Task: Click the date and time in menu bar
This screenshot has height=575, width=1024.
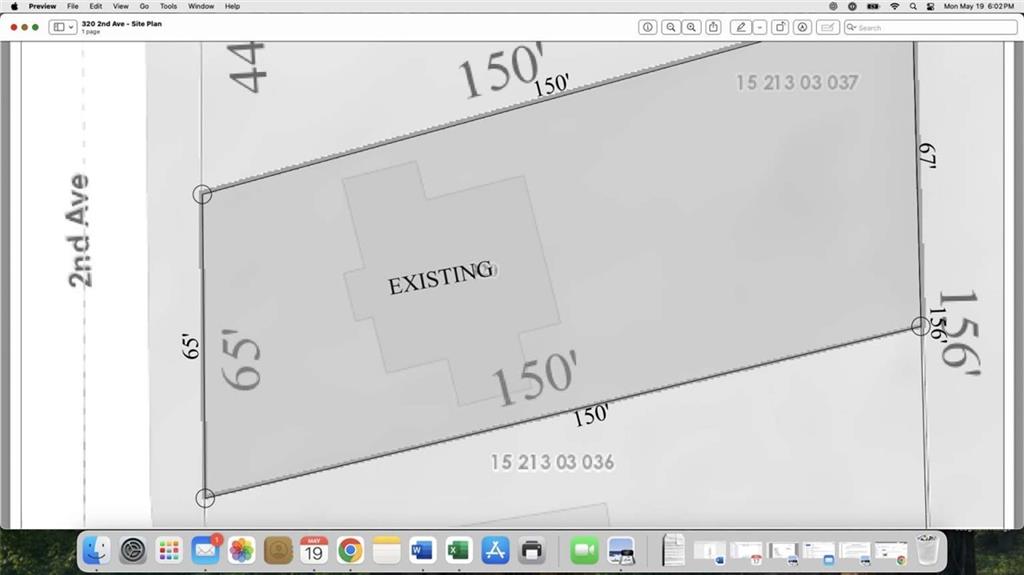Action: (x=979, y=6)
